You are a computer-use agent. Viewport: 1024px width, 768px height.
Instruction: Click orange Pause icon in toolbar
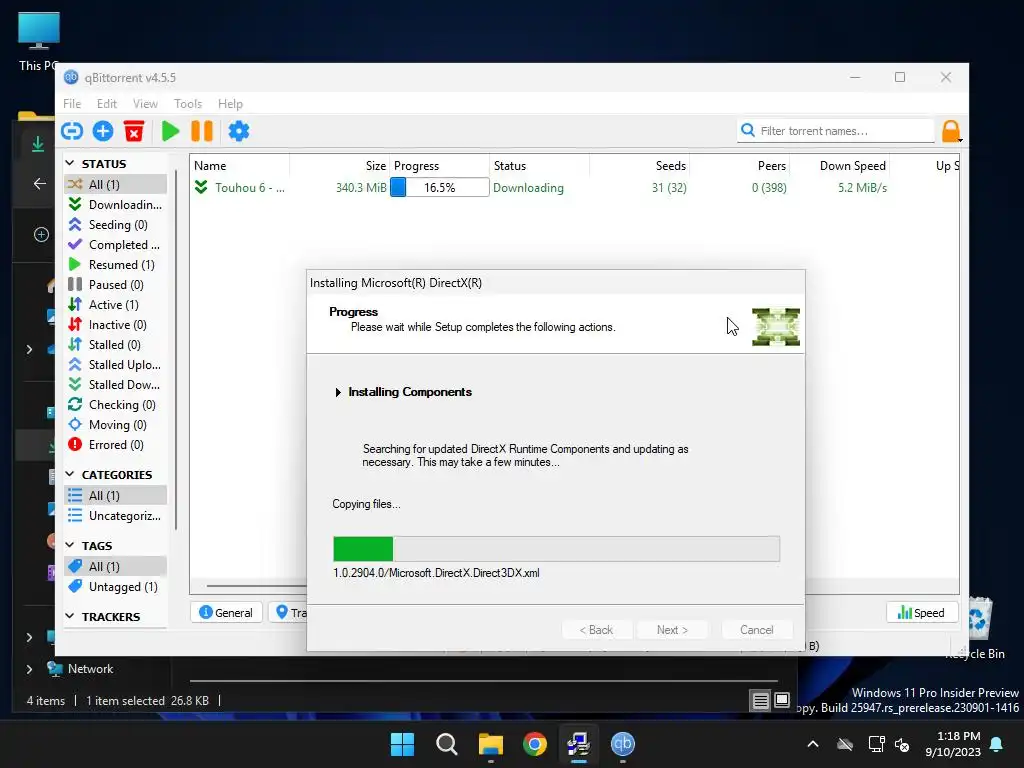(x=202, y=131)
